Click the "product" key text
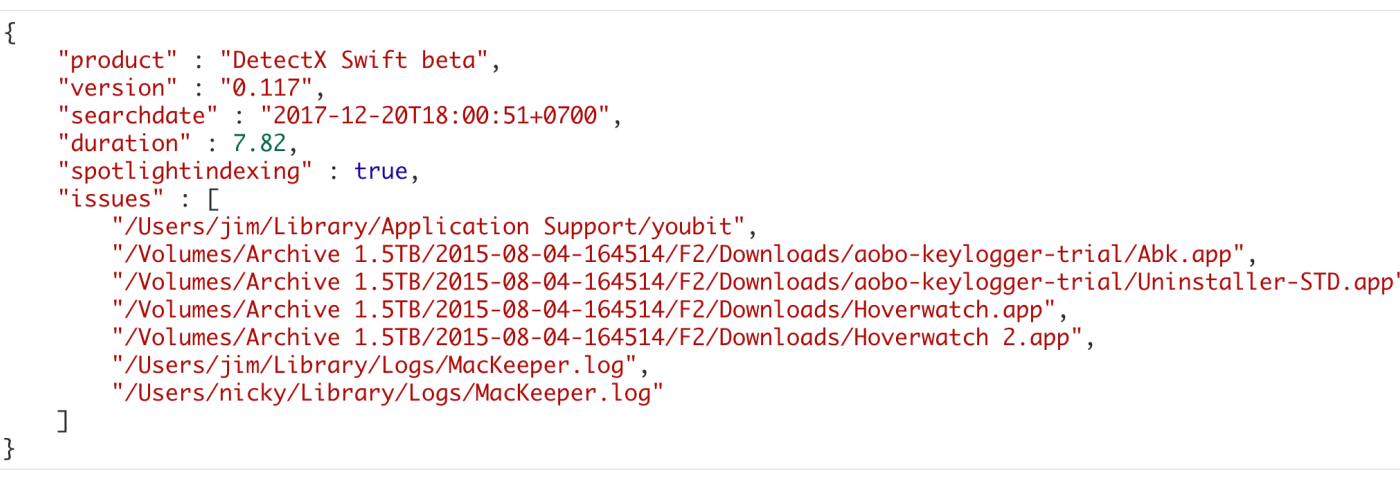Screen dimensions: 1400x481 120,60
